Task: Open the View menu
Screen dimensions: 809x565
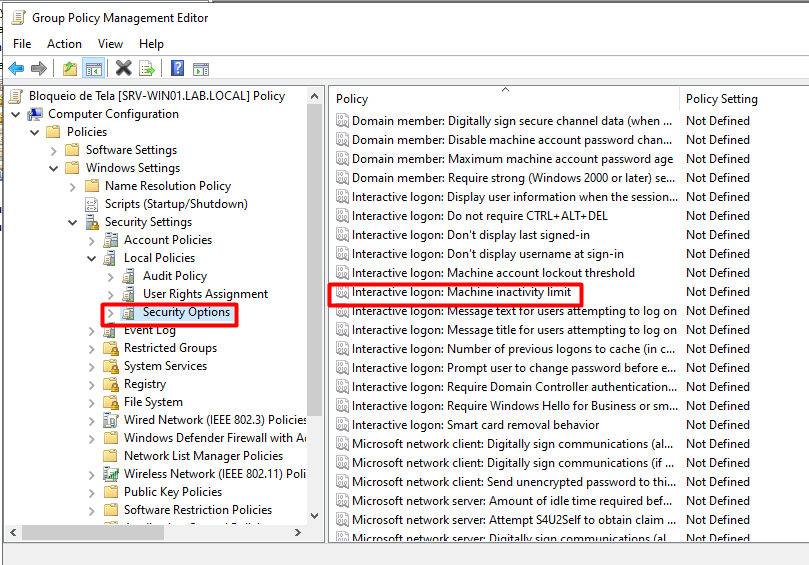Action: click(110, 44)
